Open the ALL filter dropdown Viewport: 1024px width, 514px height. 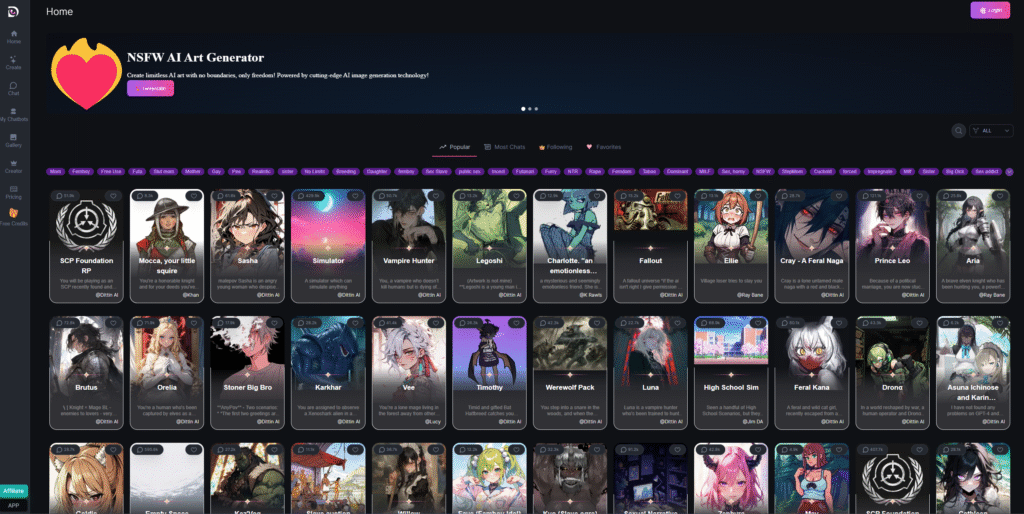coord(991,131)
